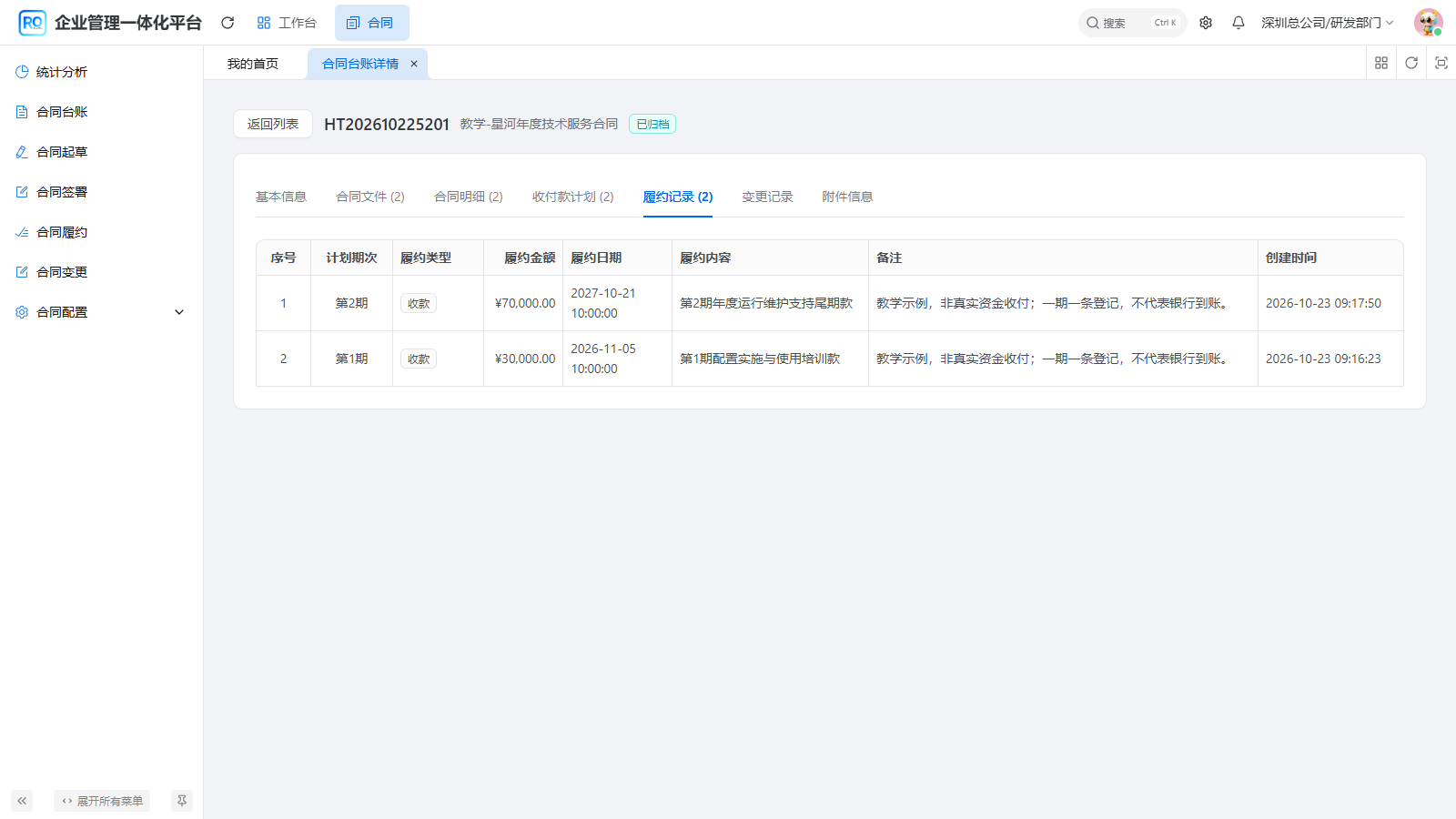The width and height of the screenshot is (1456, 819).
Task: Open the tab grid view icon
Action: [x=1381, y=63]
